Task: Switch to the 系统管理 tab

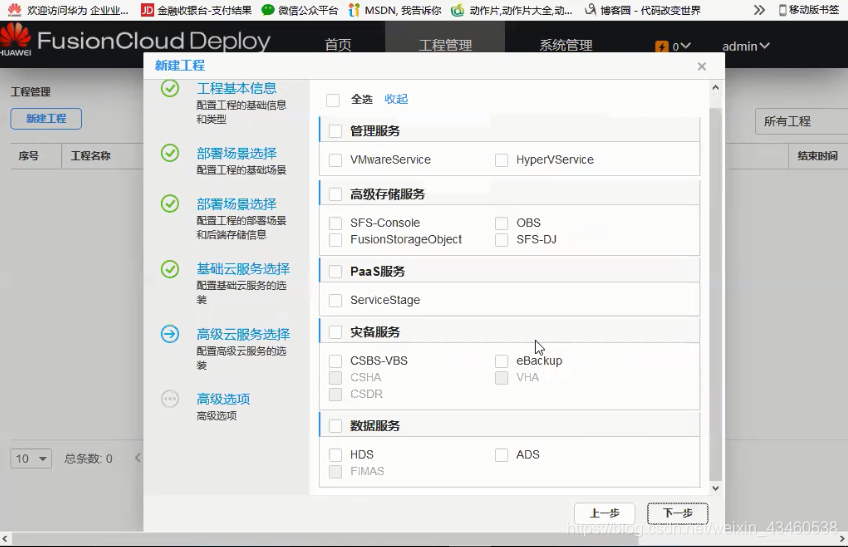Action: [x=566, y=45]
